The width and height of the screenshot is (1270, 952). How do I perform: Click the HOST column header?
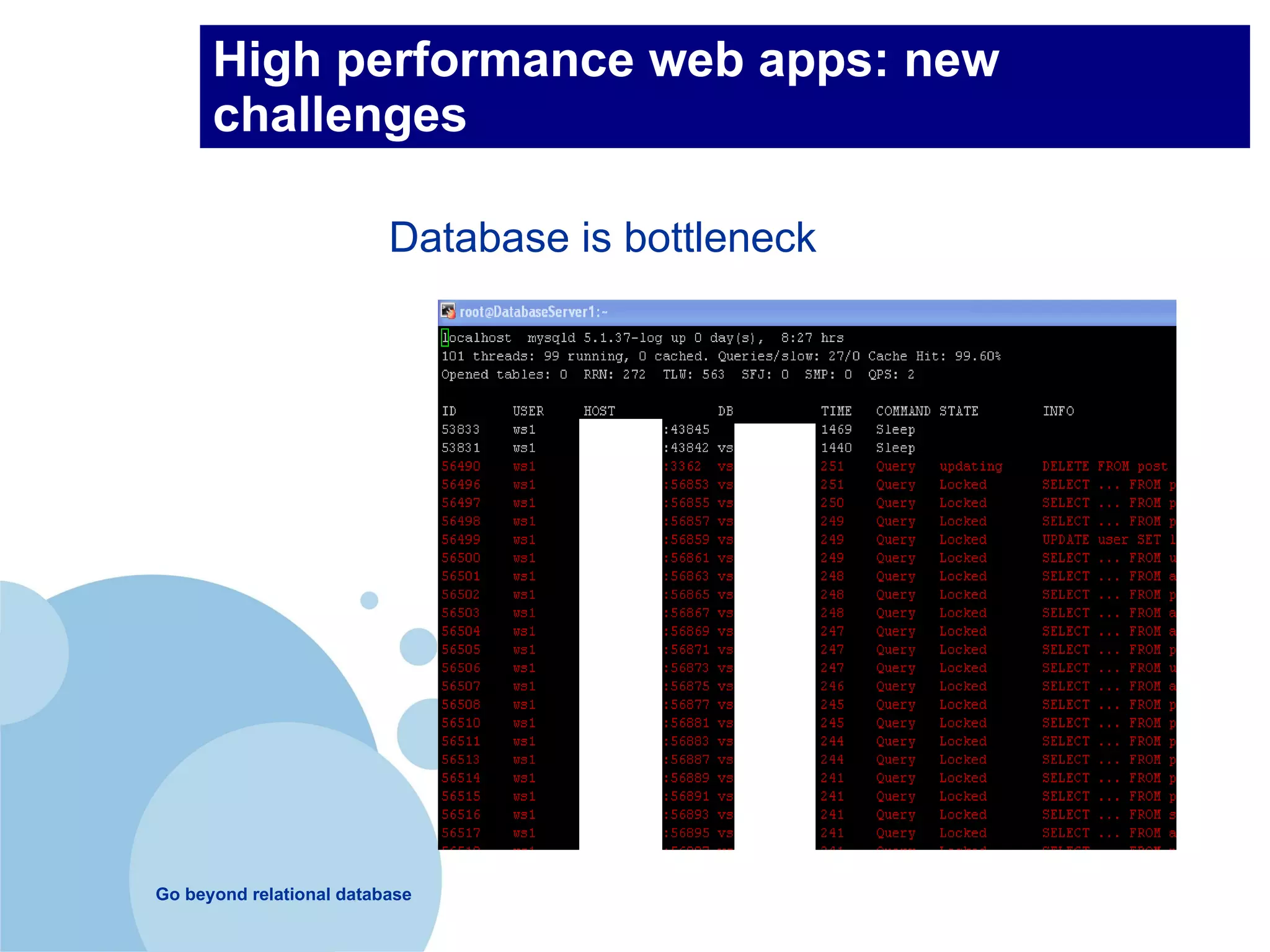[599, 411]
